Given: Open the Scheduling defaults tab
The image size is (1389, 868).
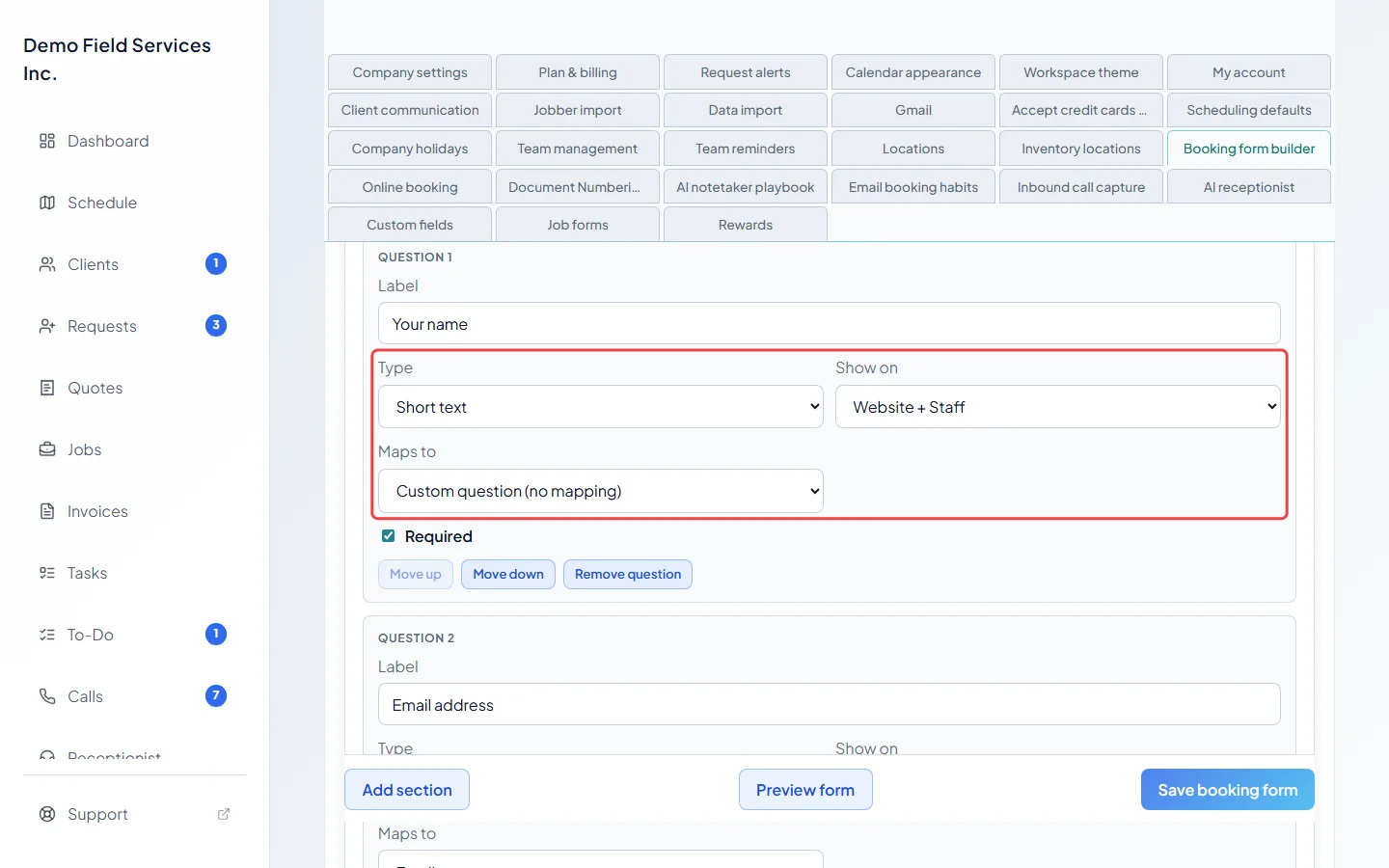Looking at the screenshot, I should click(1249, 110).
